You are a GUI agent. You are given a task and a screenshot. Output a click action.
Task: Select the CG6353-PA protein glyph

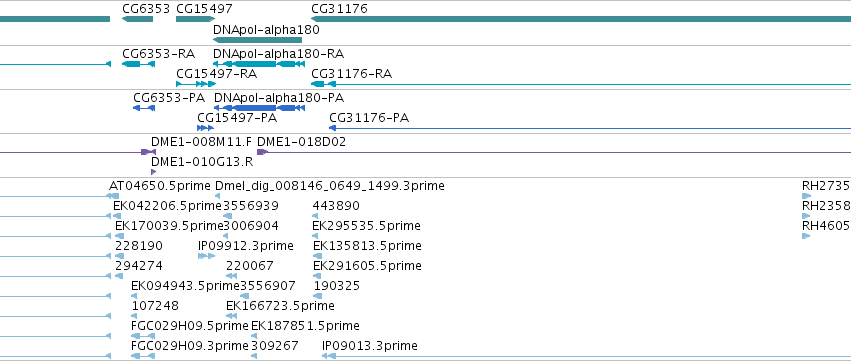[144, 108]
